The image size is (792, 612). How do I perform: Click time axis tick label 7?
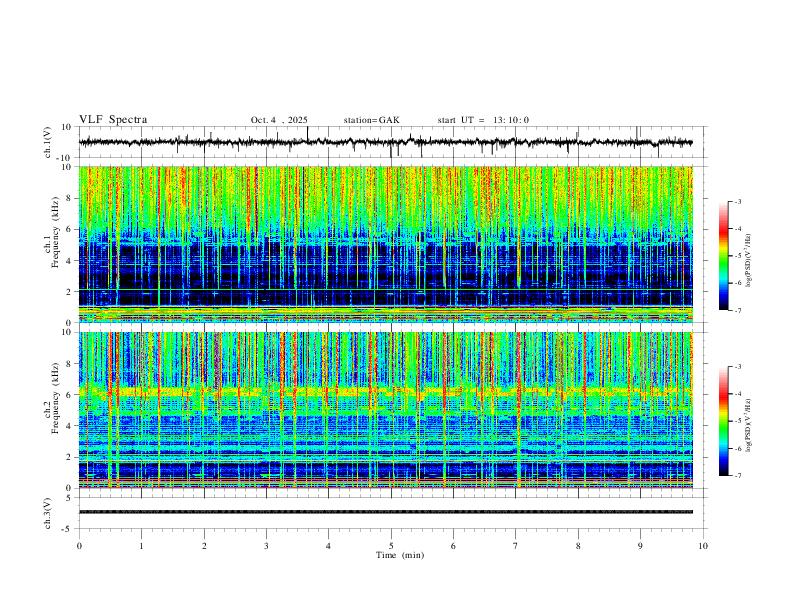[516, 546]
